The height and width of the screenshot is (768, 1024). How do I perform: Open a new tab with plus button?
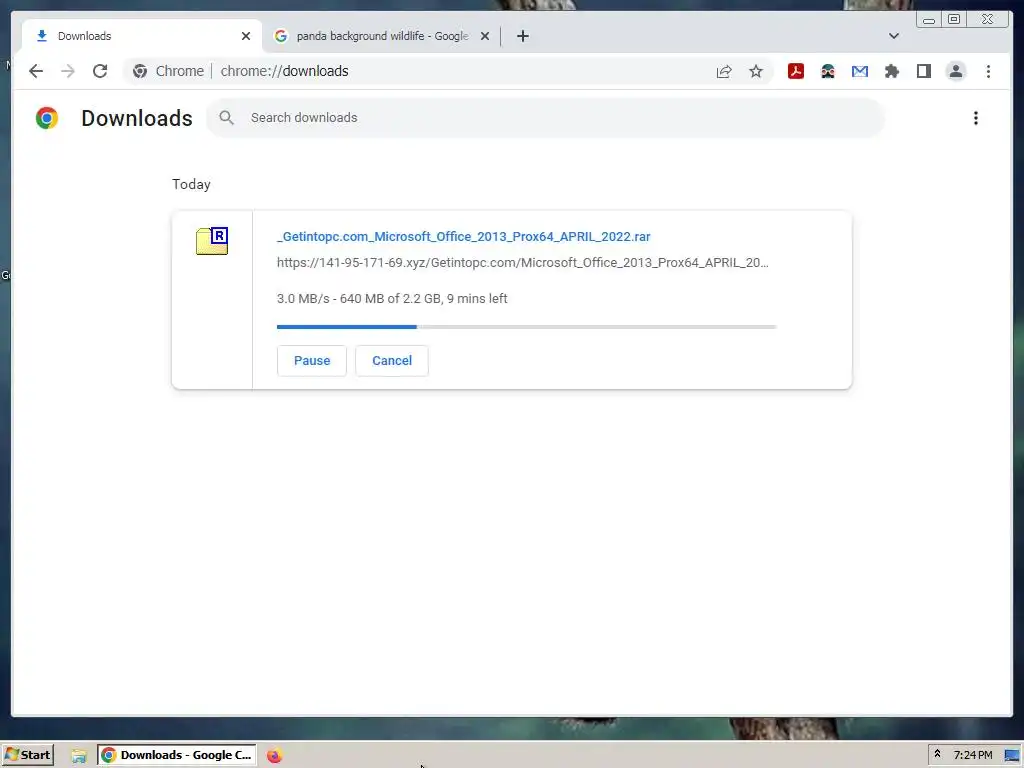click(x=522, y=36)
